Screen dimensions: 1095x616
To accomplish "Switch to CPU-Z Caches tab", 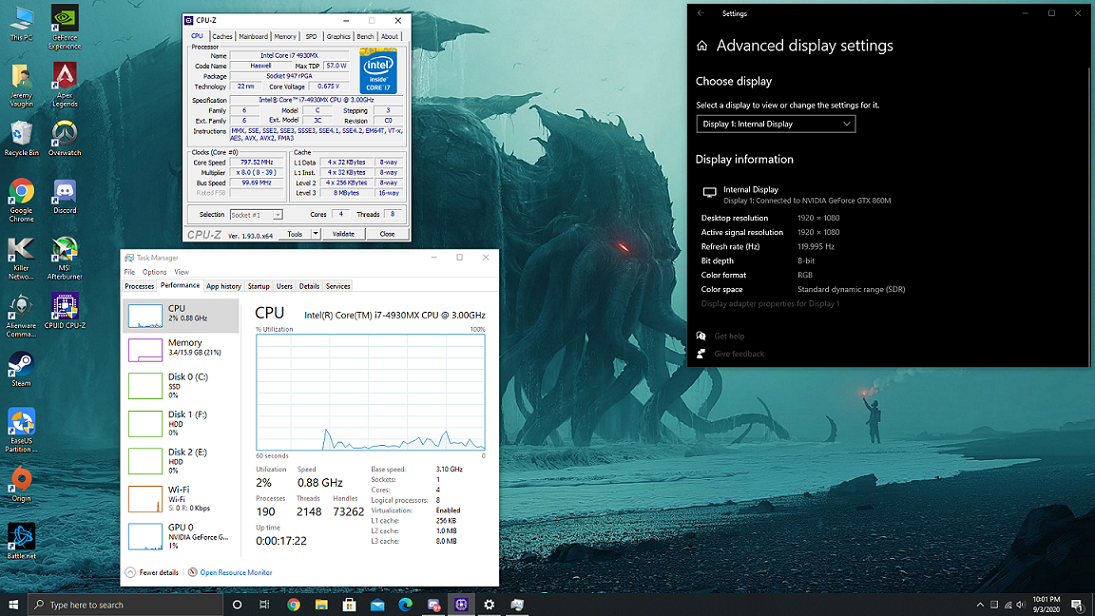I will (x=222, y=36).
